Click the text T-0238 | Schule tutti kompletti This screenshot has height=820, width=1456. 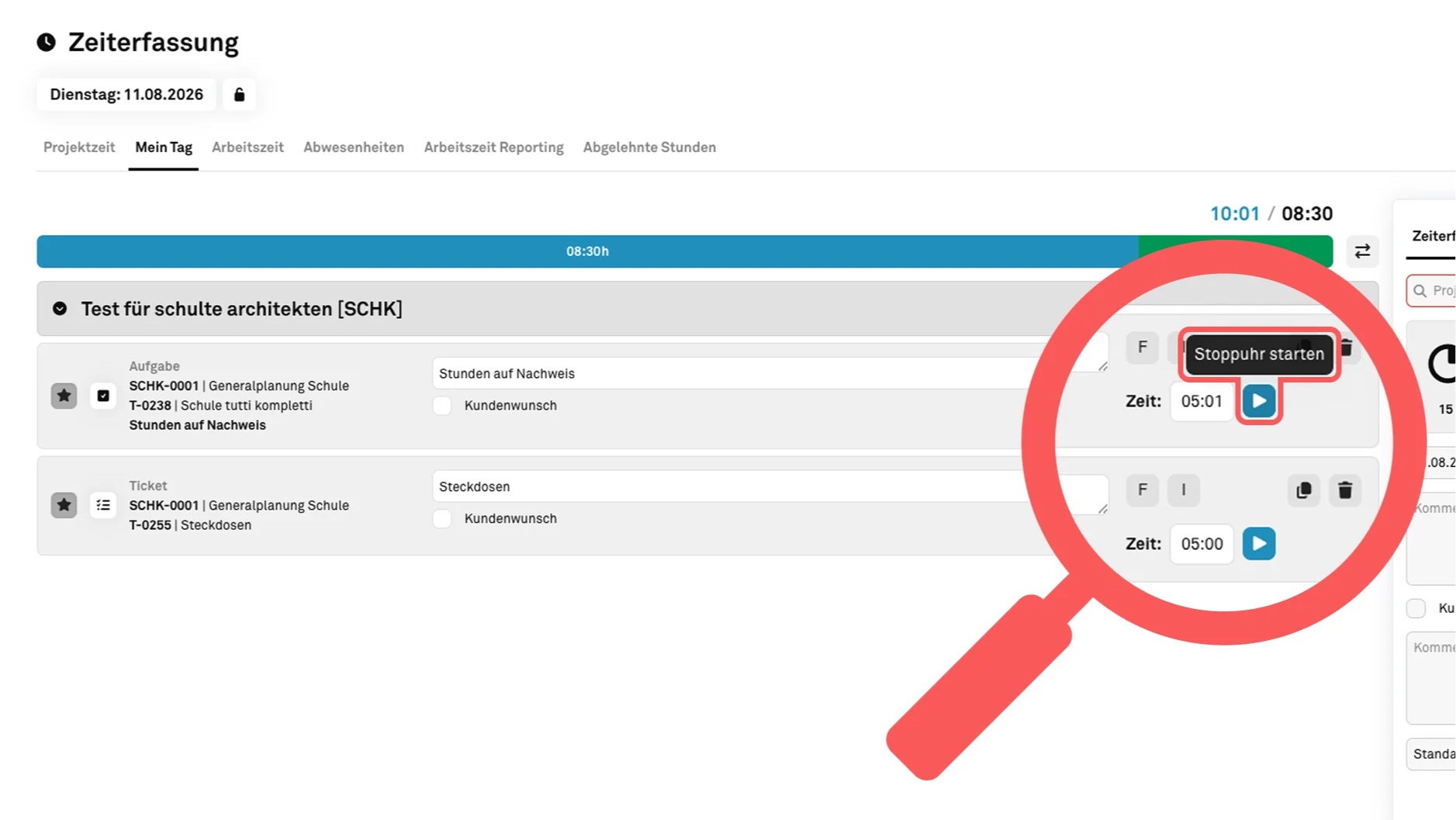[x=221, y=406]
